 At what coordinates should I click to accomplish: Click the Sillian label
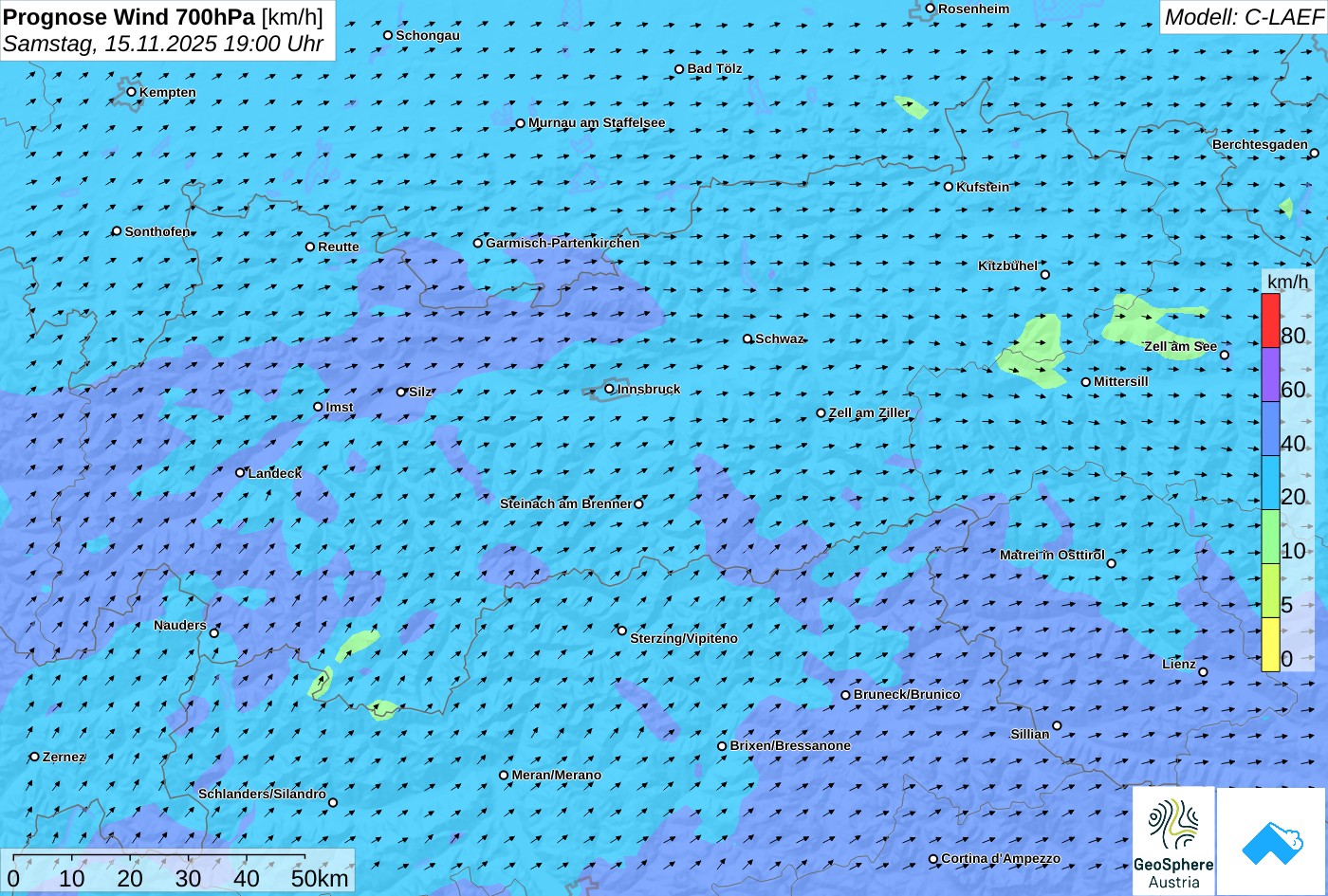click(x=1030, y=734)
